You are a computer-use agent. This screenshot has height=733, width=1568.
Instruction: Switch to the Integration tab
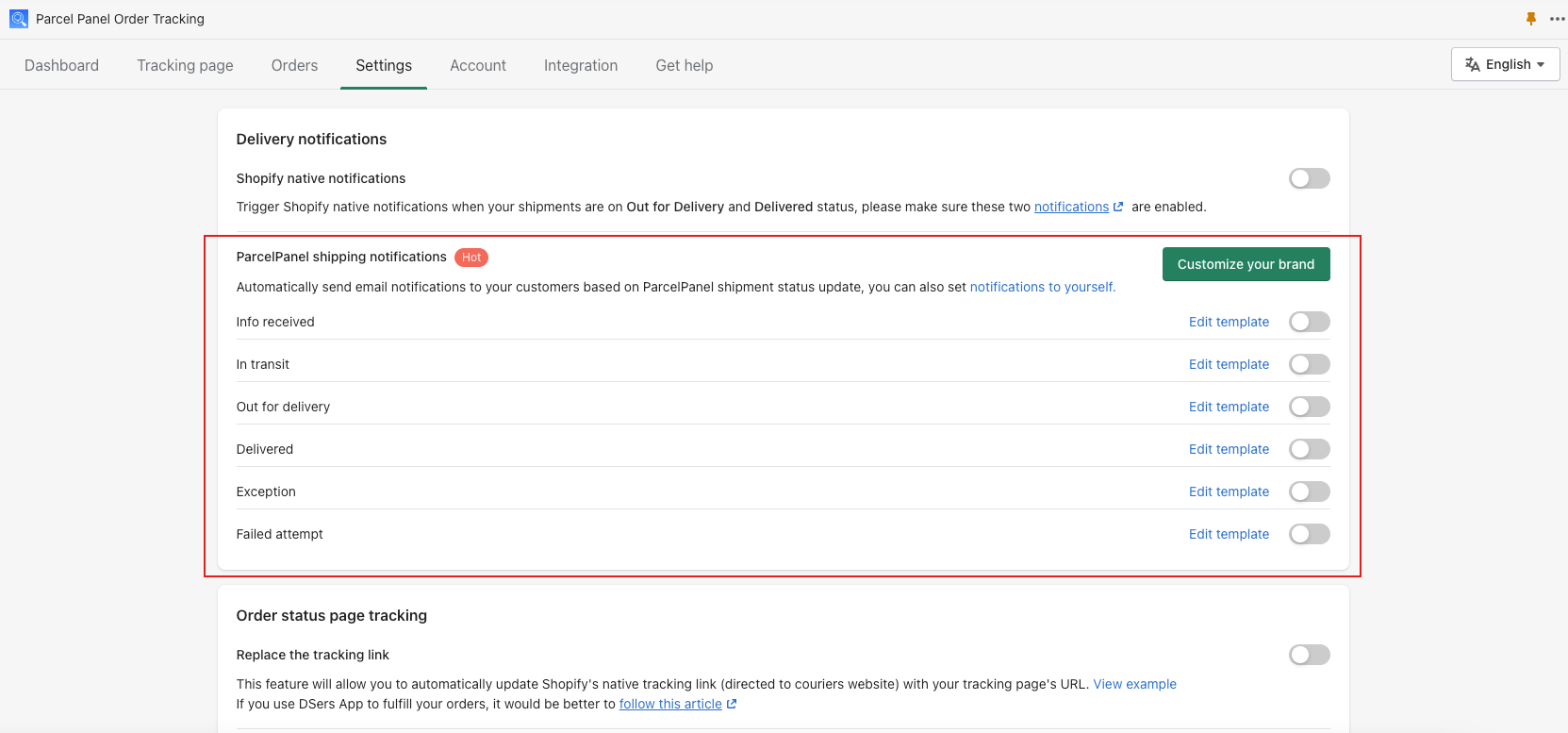581,65
